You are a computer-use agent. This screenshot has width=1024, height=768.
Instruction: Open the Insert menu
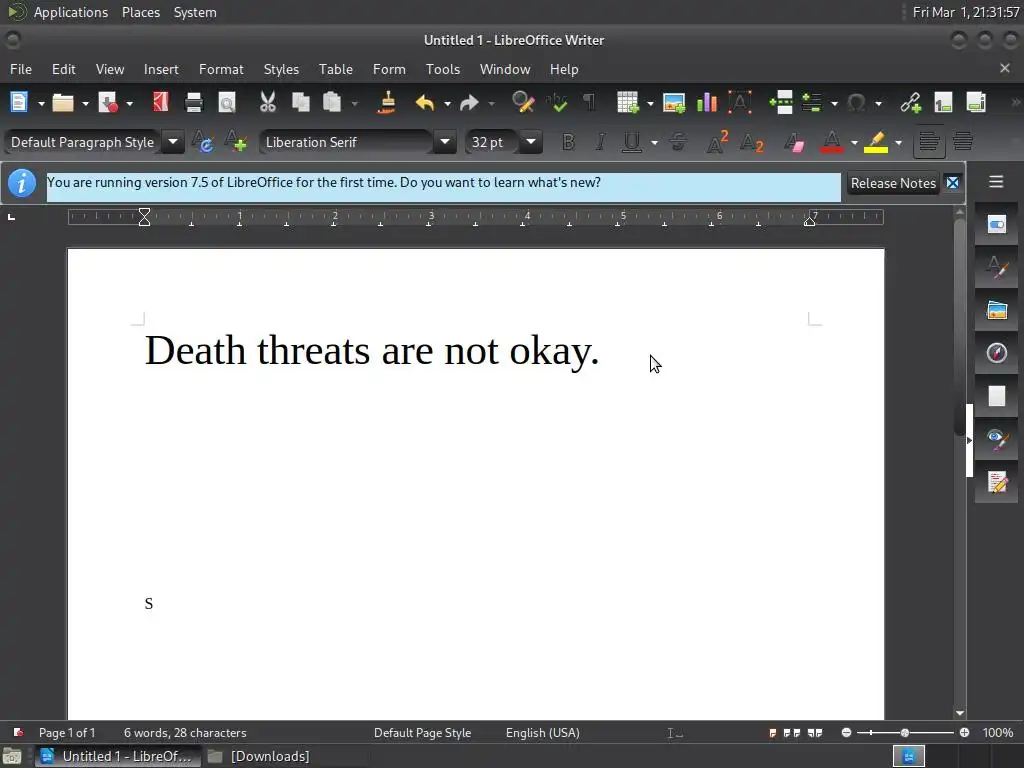[161, 69]
